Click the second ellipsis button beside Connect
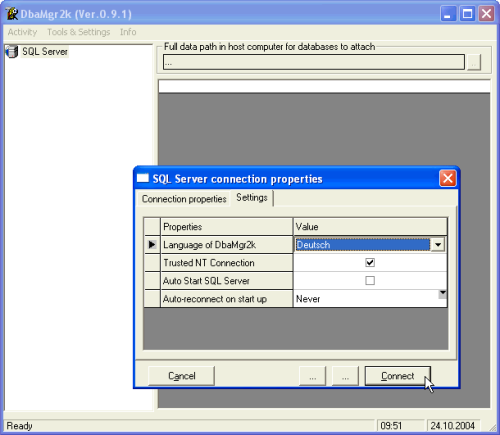Image resolution: width=500 pixels, height=435 pixels. pos(345,376)
